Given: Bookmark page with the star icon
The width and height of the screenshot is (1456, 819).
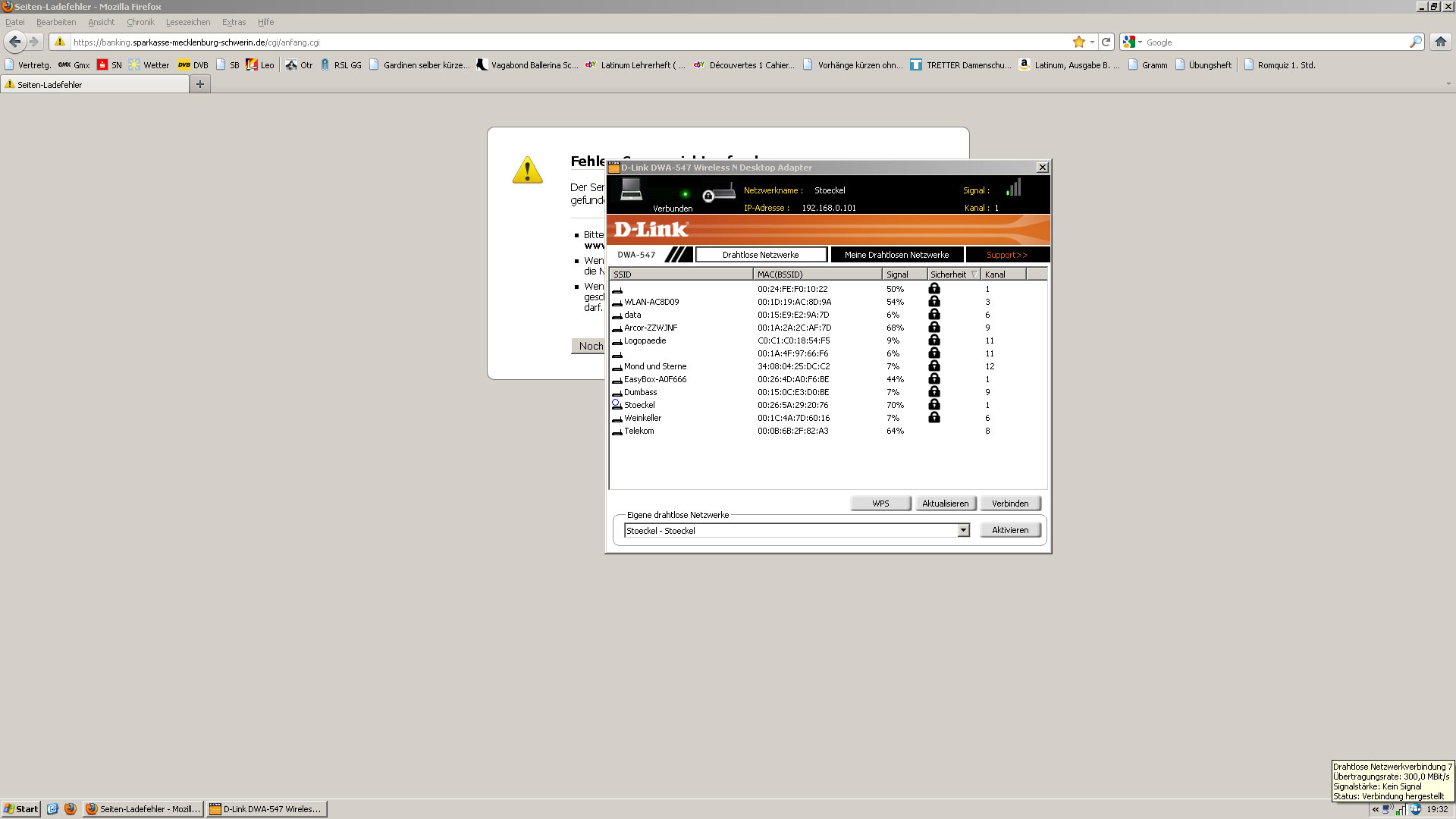Looking at the screenshot, I should [x=1078, y=42].
